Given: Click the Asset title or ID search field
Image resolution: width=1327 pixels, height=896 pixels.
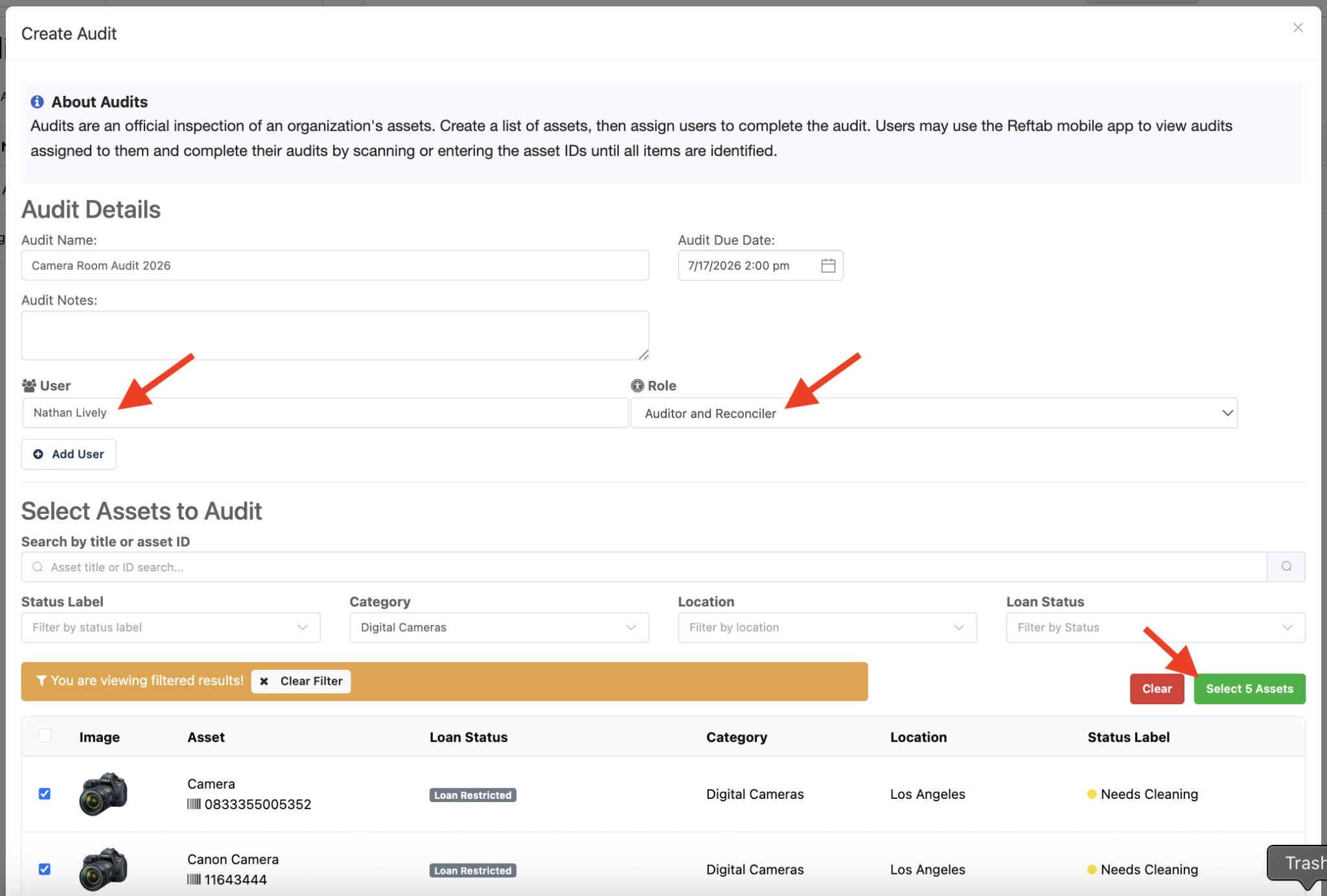Looking at the screenshot, I should pyautogui.click(x=644, y=567).
